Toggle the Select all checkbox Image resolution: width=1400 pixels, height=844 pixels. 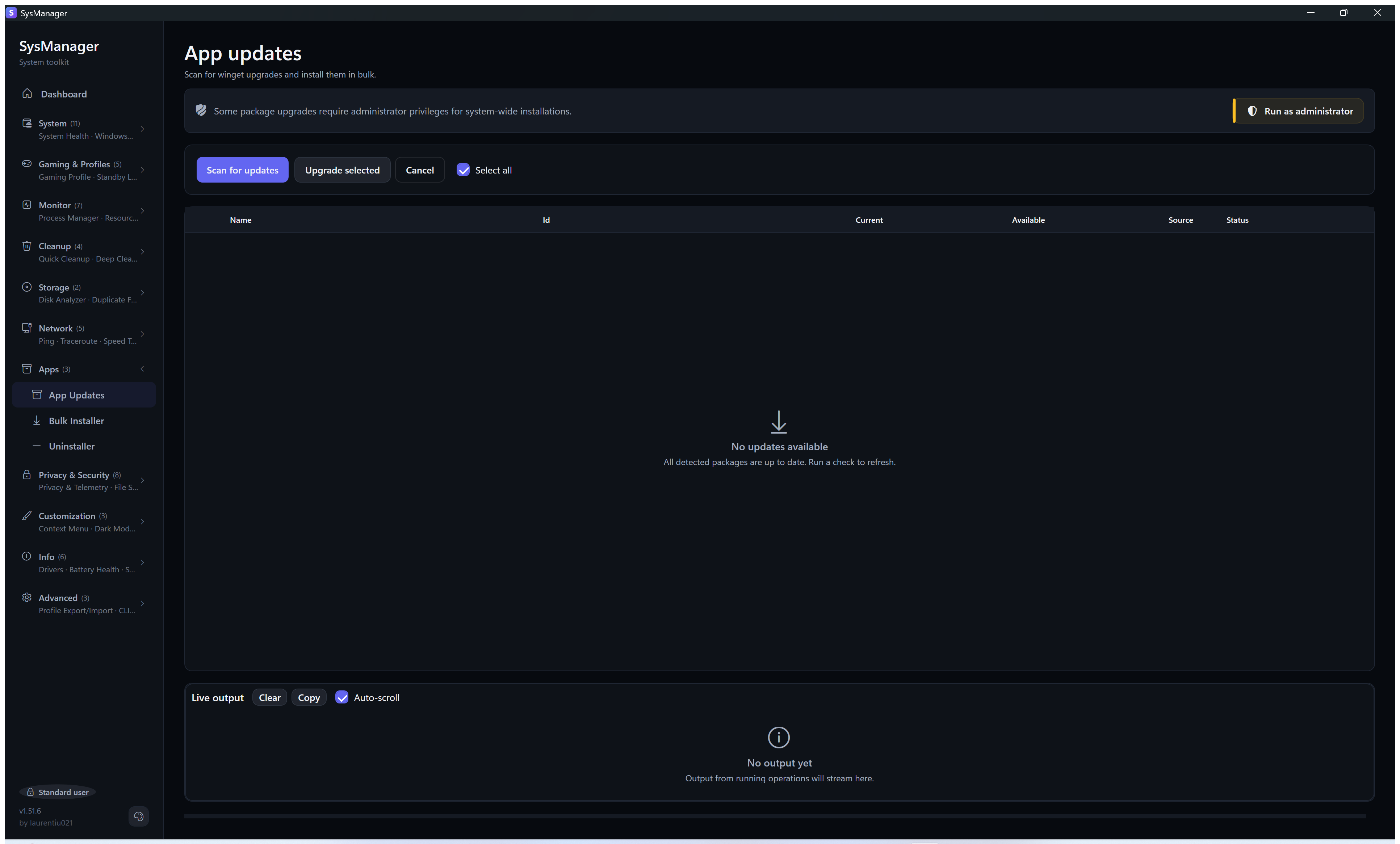463,170
